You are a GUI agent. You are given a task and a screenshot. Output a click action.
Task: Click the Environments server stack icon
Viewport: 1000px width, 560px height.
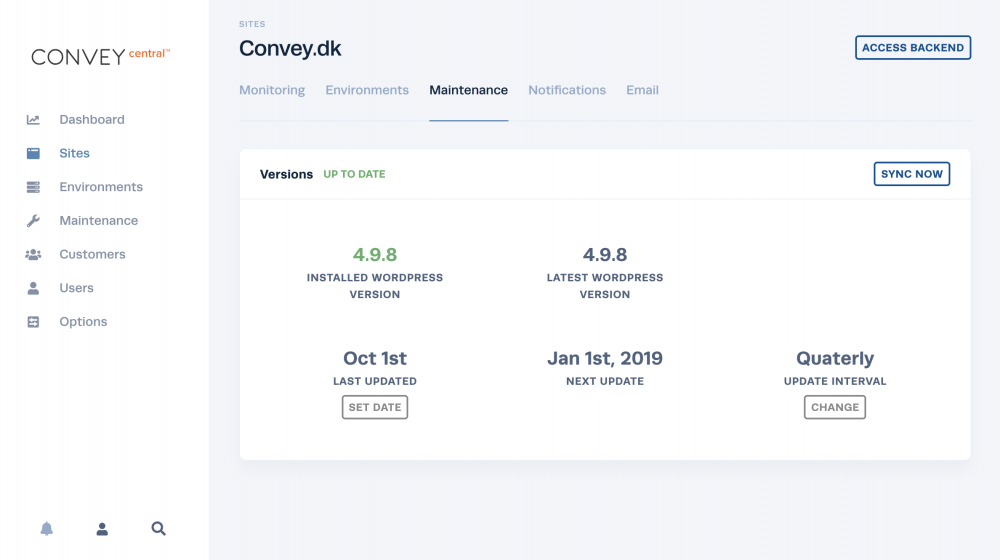[x=33, y=187]
